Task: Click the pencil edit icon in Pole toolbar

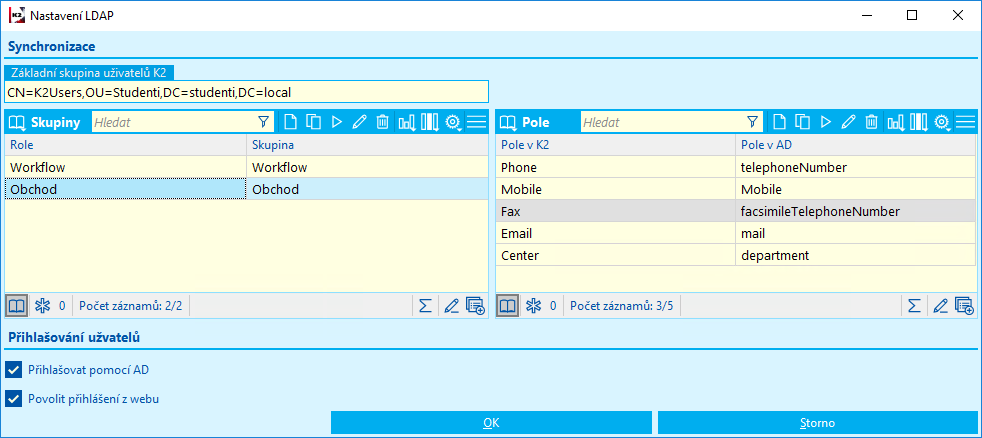Action: (848, 122)
